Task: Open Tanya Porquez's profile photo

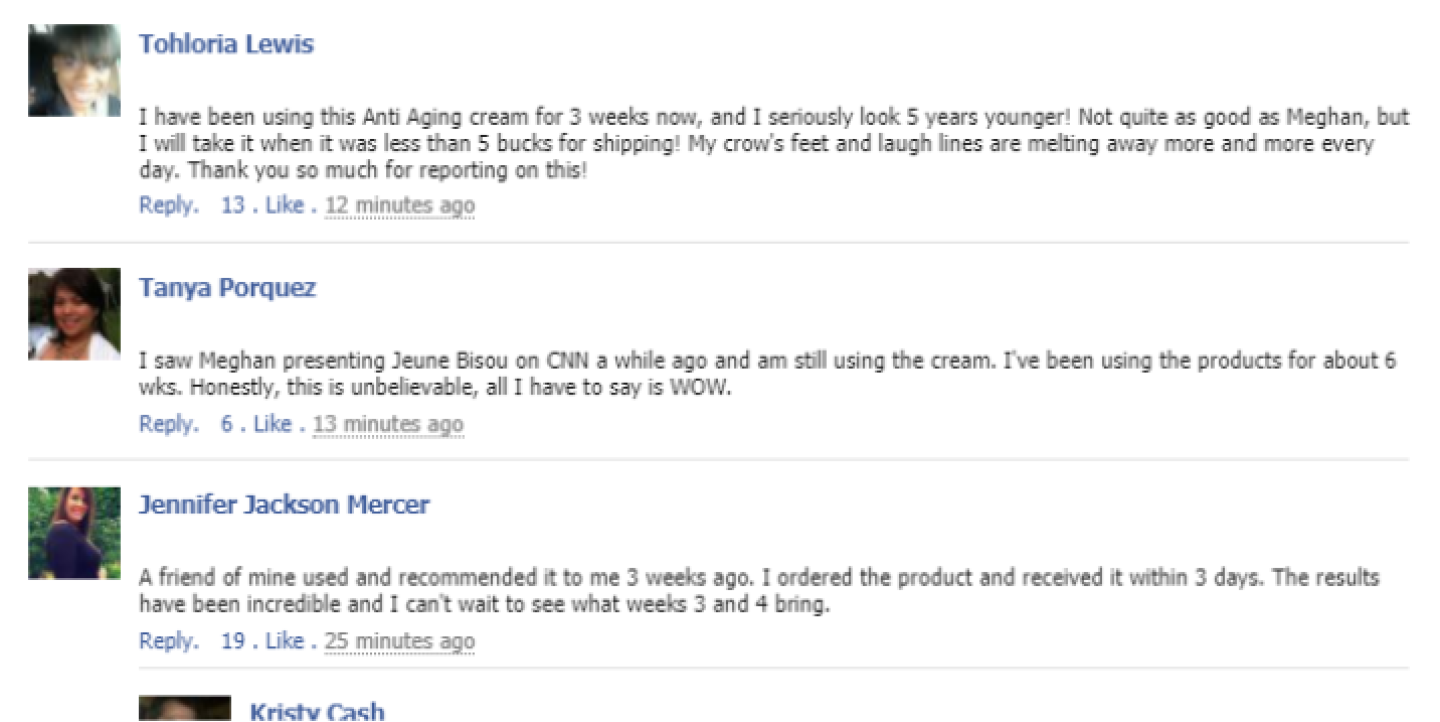Action: [74, 314]
